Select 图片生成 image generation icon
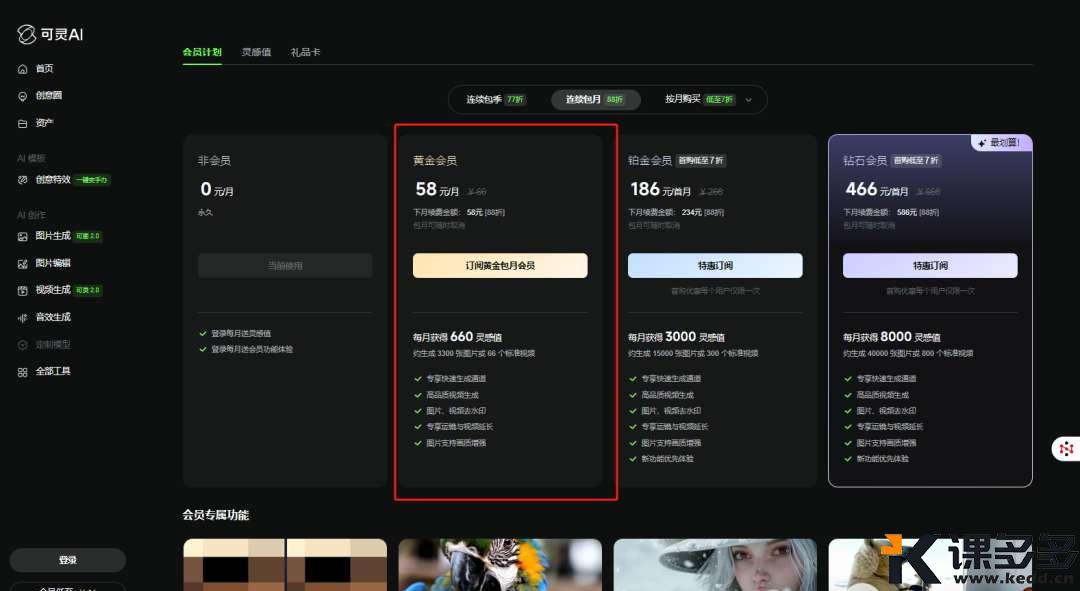Image resolution: width=1080 pixels, height=591 pixels. coord(23,236)
